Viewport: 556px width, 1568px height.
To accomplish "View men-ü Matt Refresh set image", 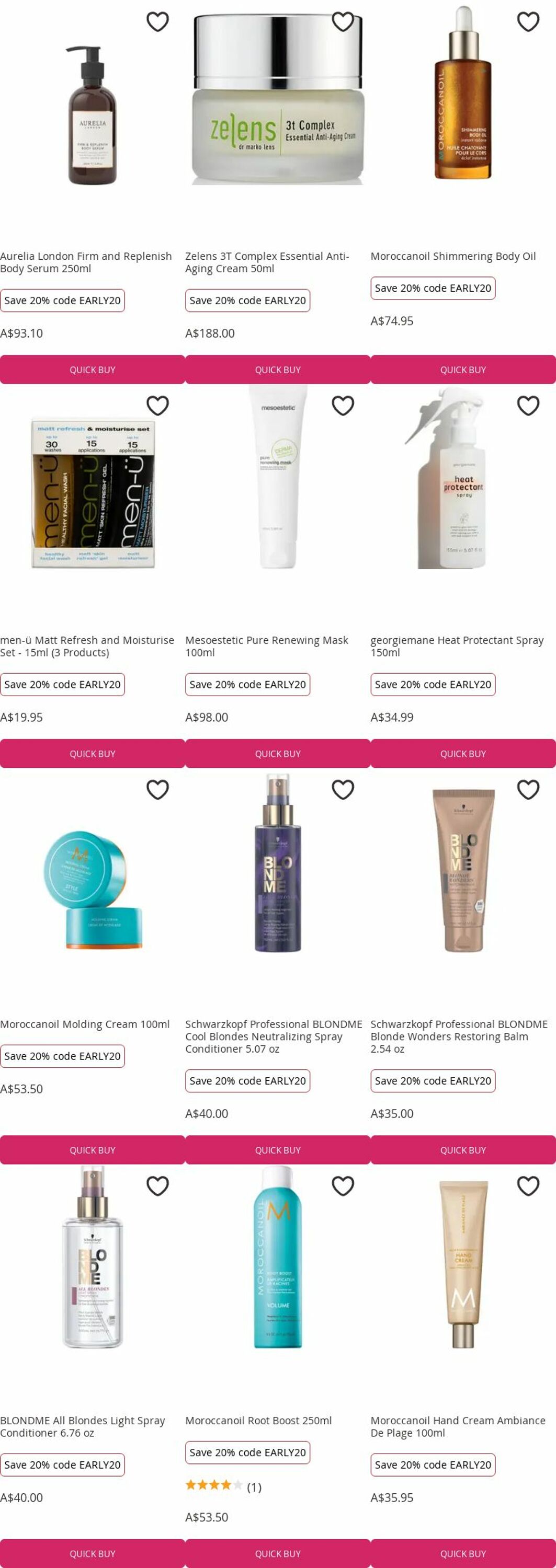I will tap(93, 493).
